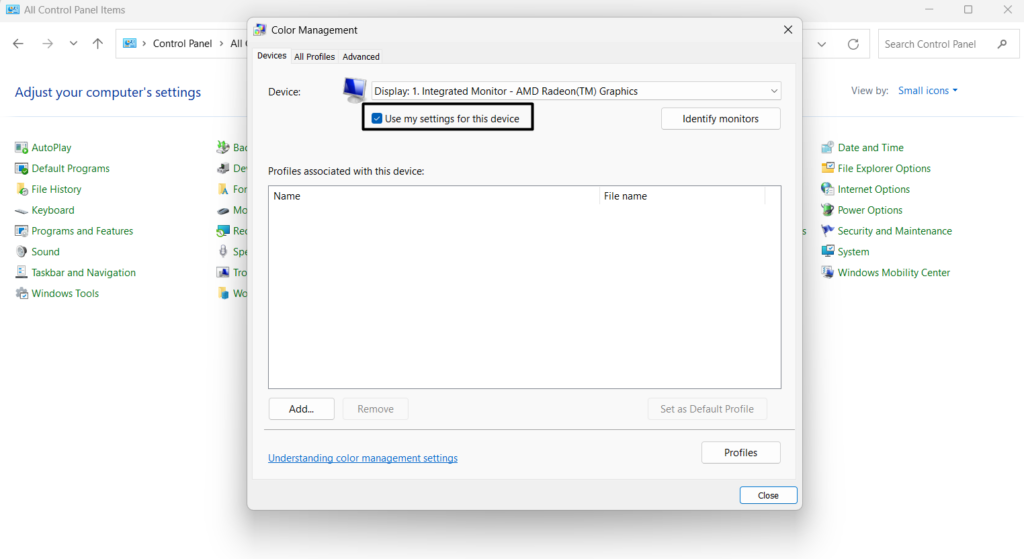The height and width of the screenshot is (559, 1024).
Task: Sort profiles by Name column header
Action: (434, 196)
